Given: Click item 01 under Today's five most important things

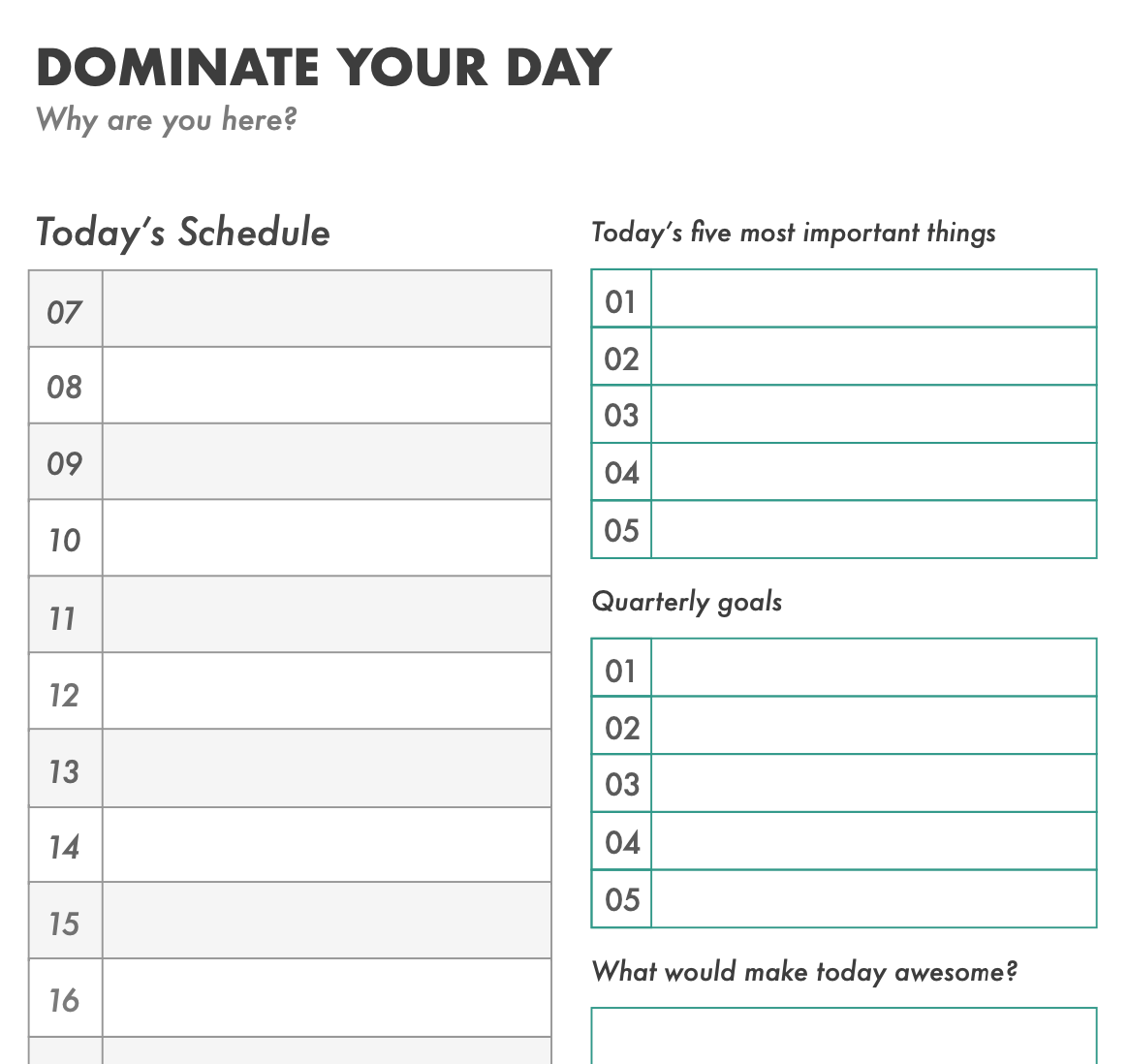Looking at the screenshot, I should click(873, 299).
